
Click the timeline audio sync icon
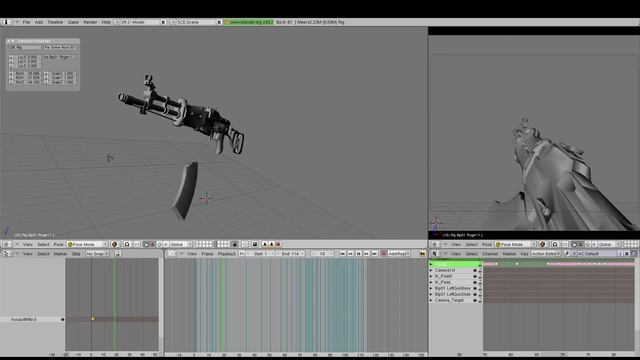[x=422, y=253]
